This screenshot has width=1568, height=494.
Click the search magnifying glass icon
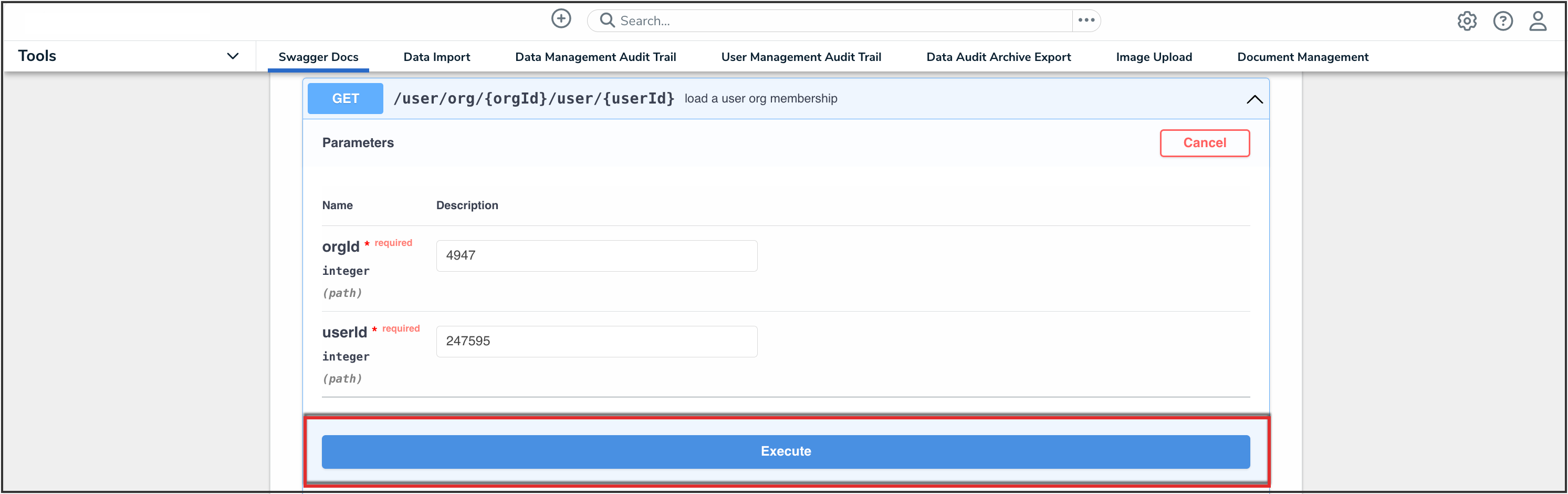tap(607, 20)
